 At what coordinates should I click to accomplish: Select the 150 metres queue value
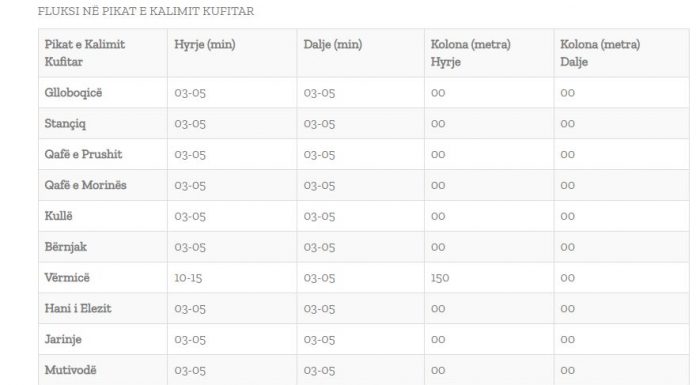point(440,278)
